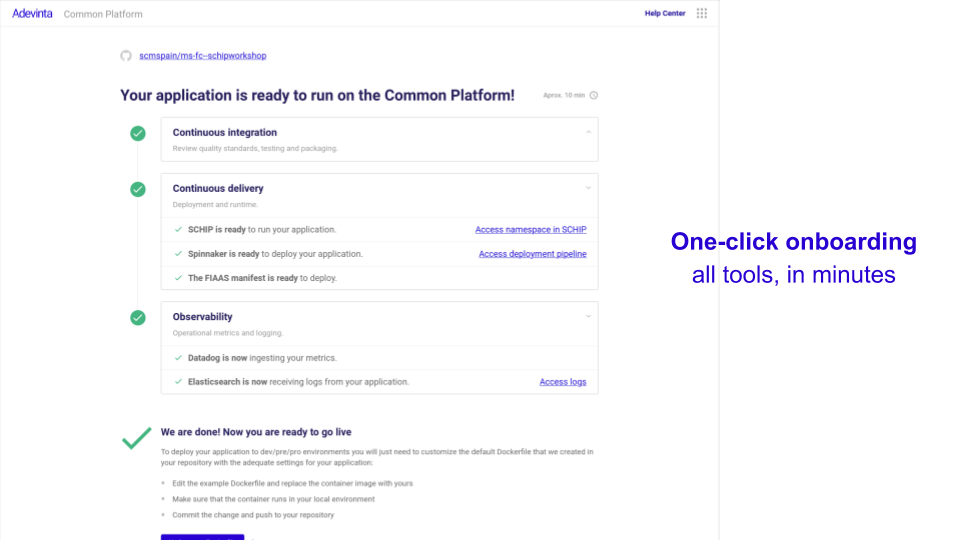
Task: Click the Common Platform header title
Action: [x=103, y=14]
